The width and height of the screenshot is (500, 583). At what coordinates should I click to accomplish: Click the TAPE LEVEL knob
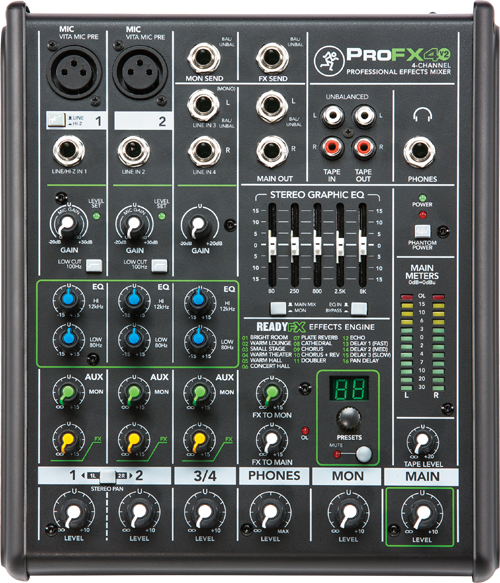point(423,442)
